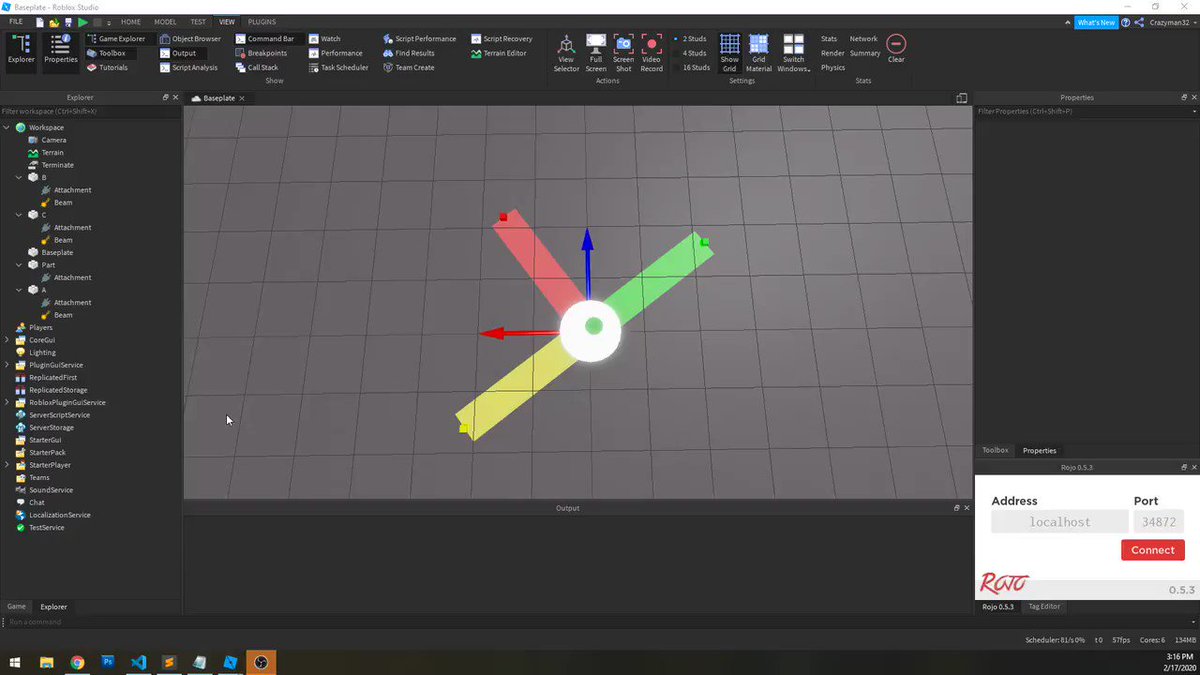Toggle the Toolbox window
1200x675 pixels.
[x=106, y=53]
